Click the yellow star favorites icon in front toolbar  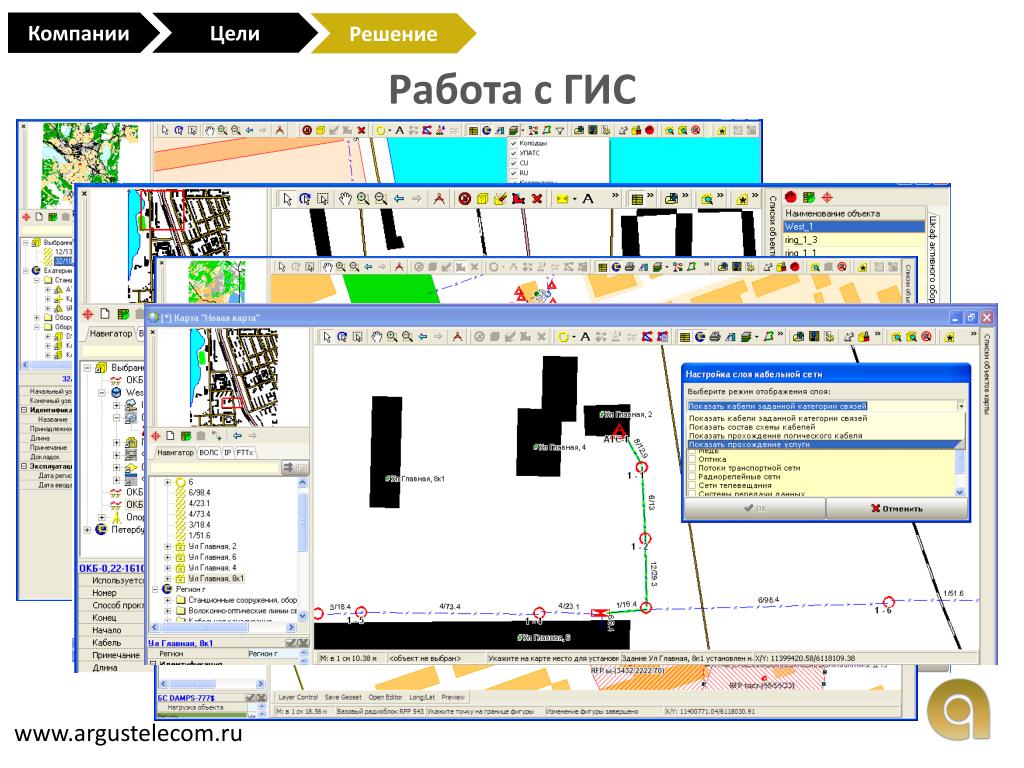click(949, 337)
